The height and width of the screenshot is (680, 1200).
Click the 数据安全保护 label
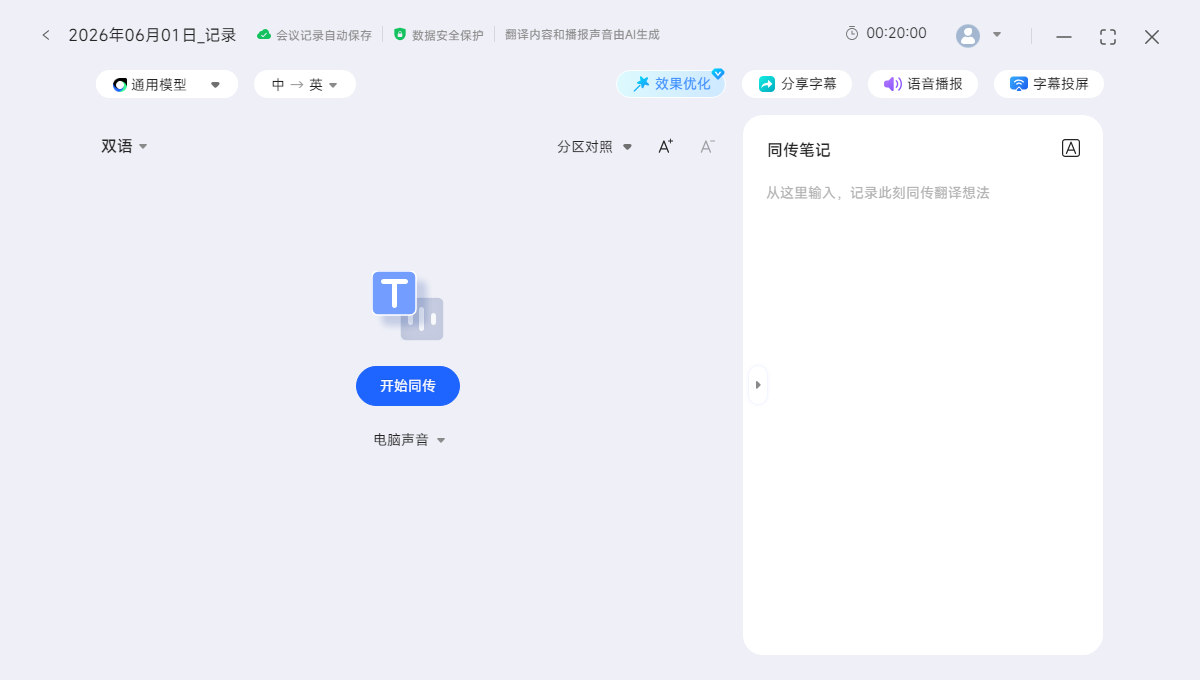click(x=447, y=35)
